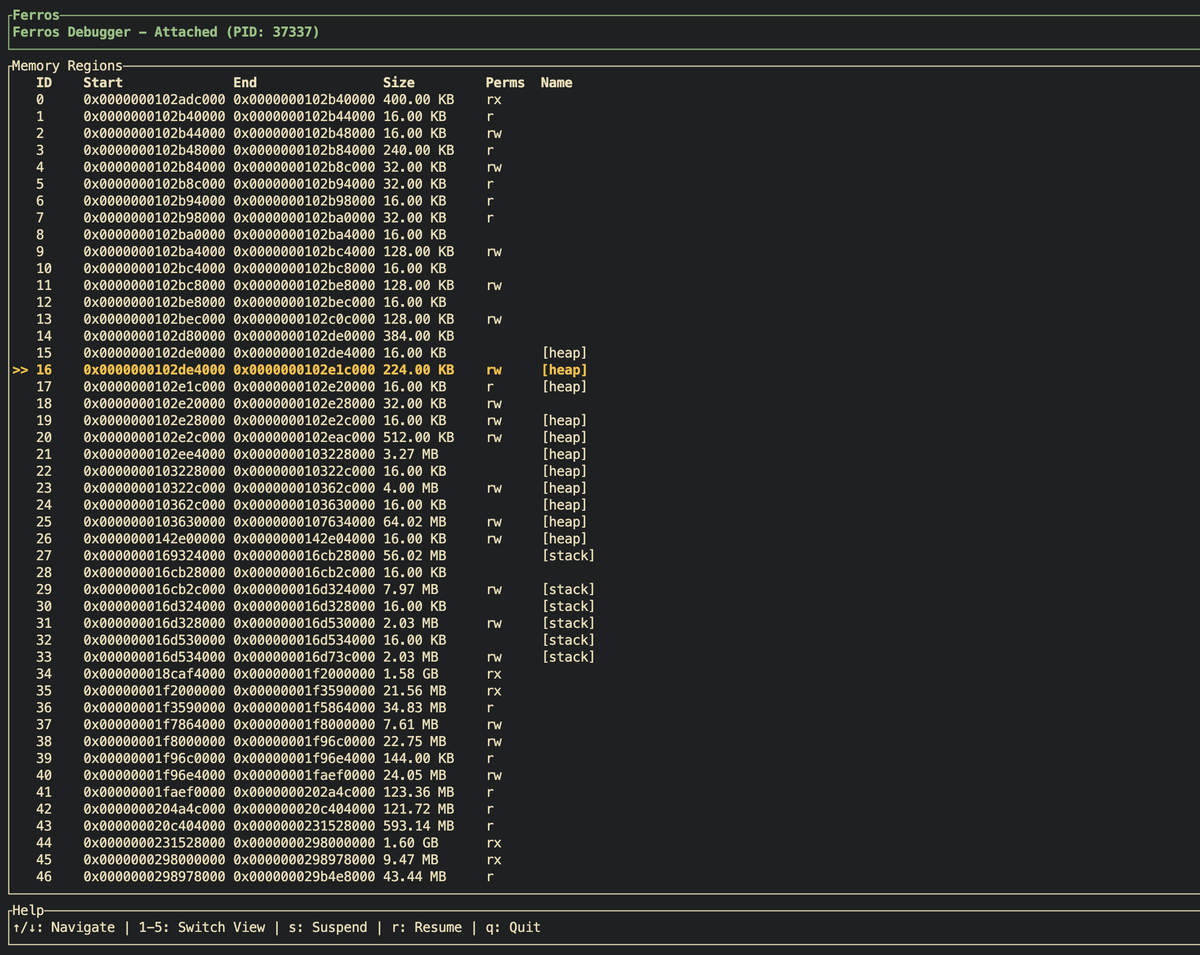The width and height of the screenshot is (1200, 955).
Task: Click the '121.72 MB' size value
Action: pyautogui.click(x=419, y=808)
